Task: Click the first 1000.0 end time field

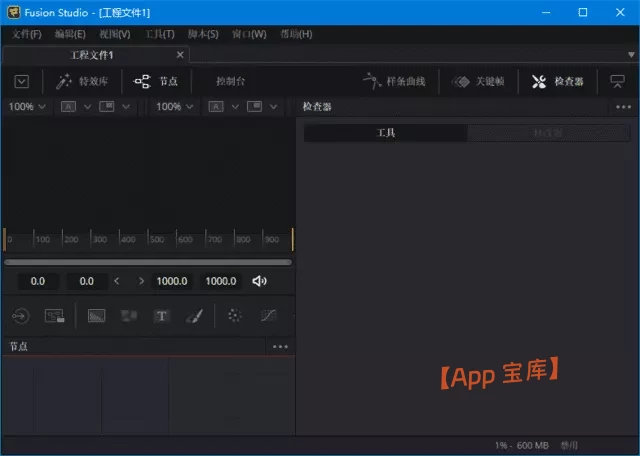Action: pyautogui.click(x=172, y=281)
